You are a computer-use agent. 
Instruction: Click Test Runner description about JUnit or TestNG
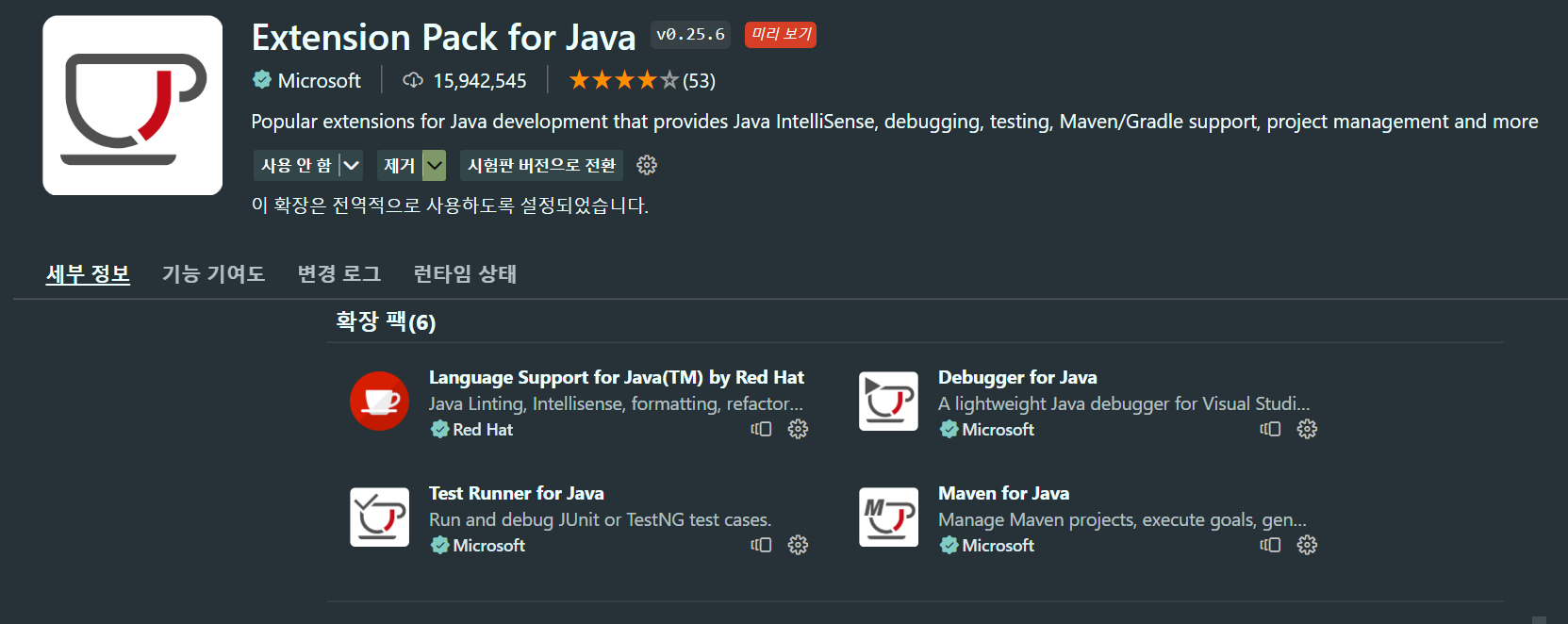tap(600, 519)
